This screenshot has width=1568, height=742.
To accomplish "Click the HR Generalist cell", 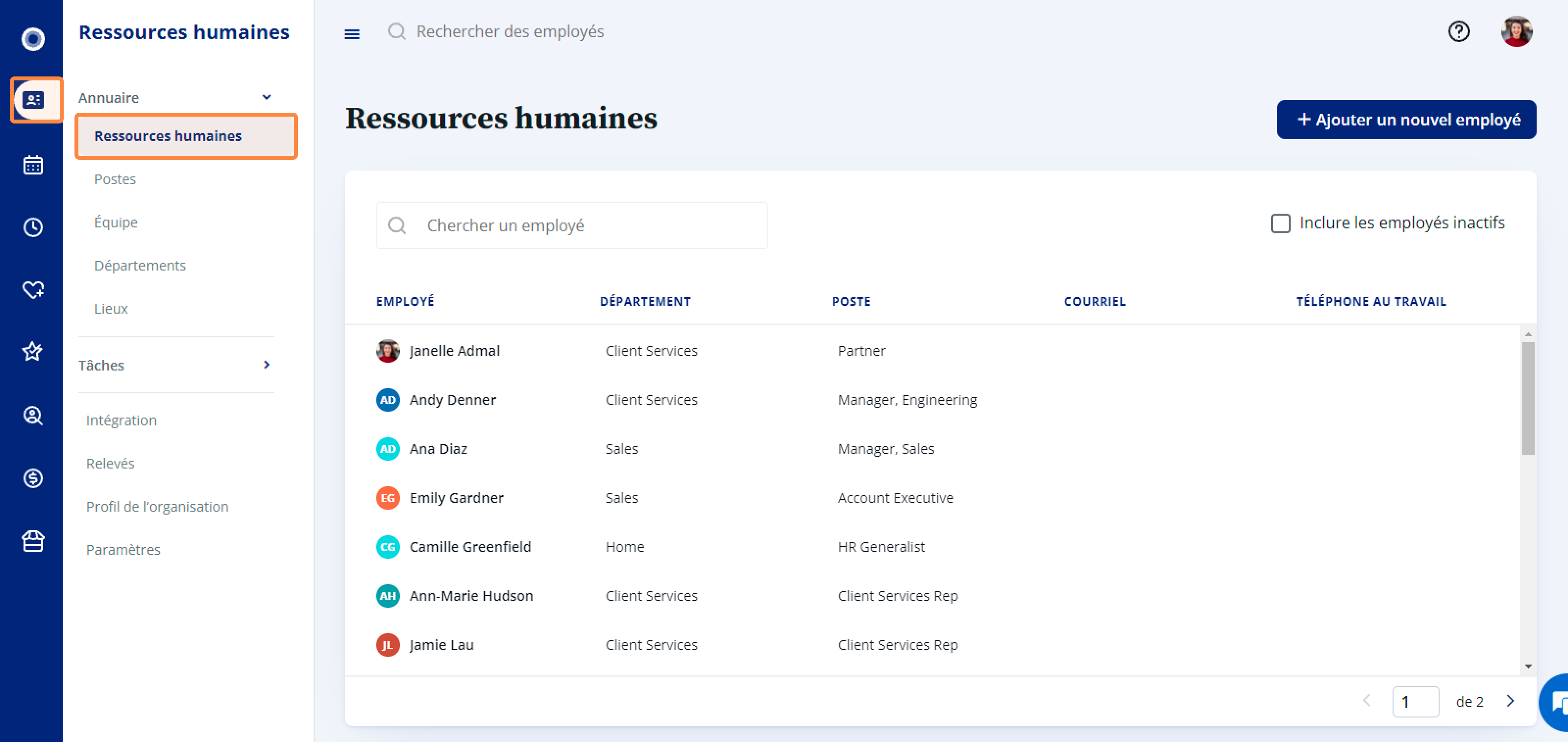I will click(881, 546).
